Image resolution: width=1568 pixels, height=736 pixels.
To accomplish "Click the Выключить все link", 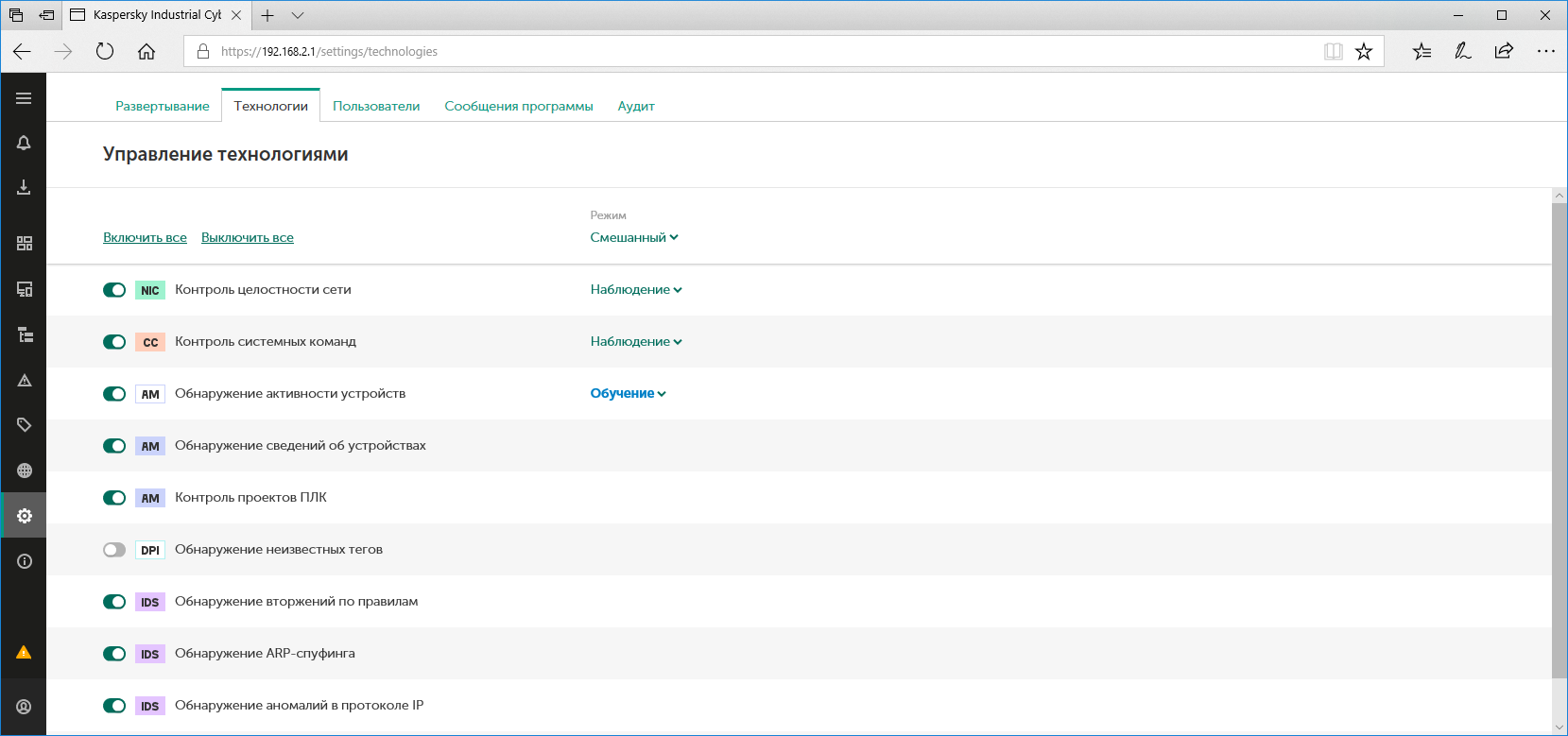I will (248, 238).
